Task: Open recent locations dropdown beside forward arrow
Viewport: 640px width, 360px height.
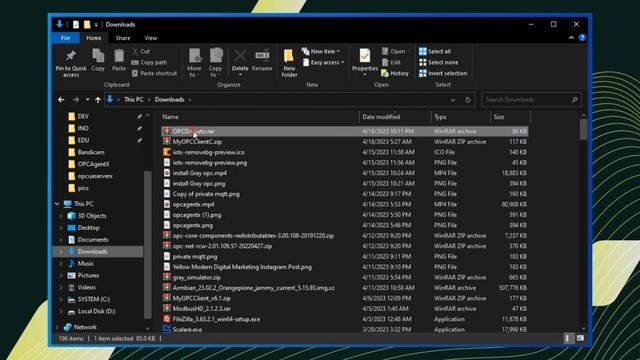Action: point(87,100)
